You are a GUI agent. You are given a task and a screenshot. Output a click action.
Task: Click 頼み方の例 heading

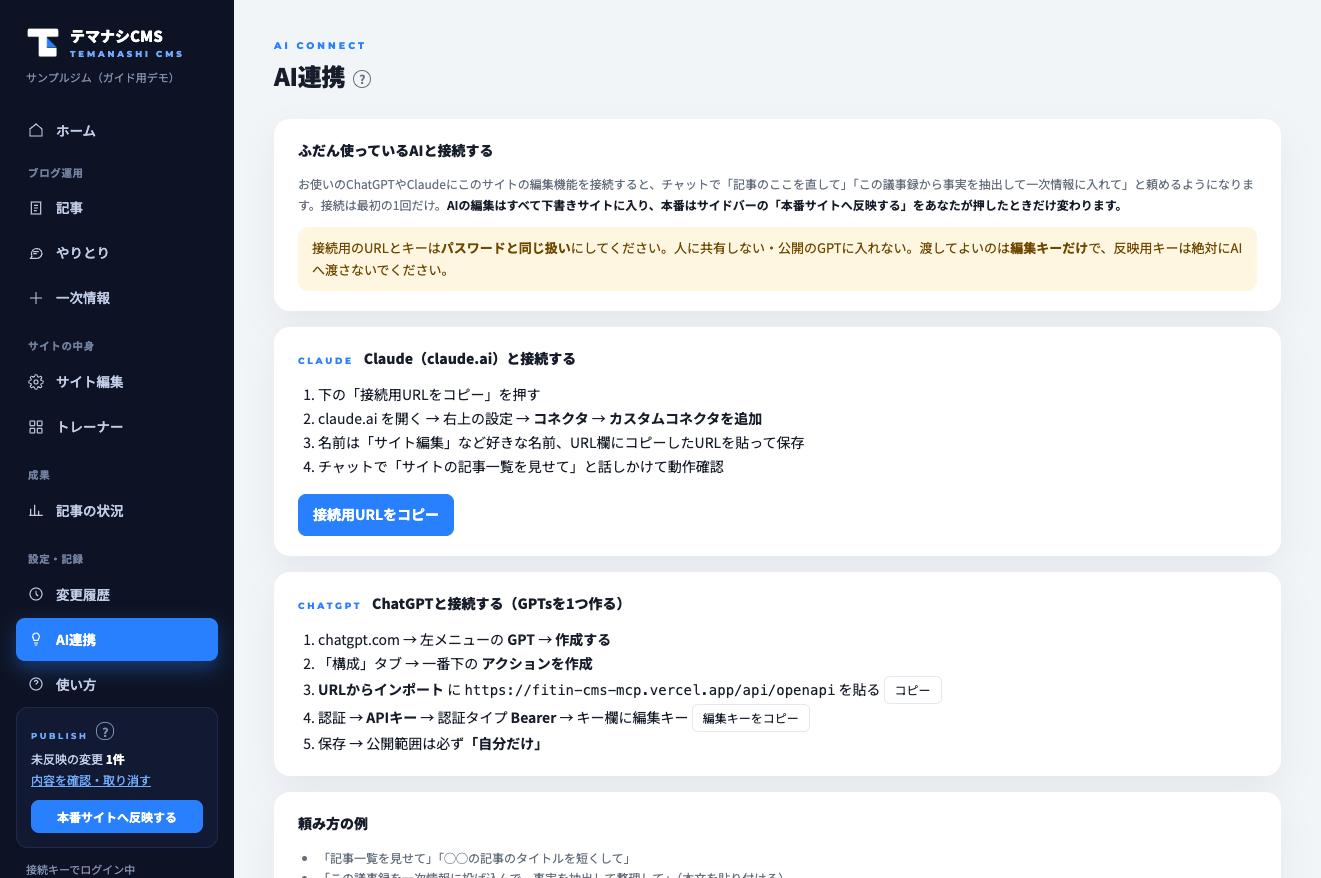click(333, 824)
